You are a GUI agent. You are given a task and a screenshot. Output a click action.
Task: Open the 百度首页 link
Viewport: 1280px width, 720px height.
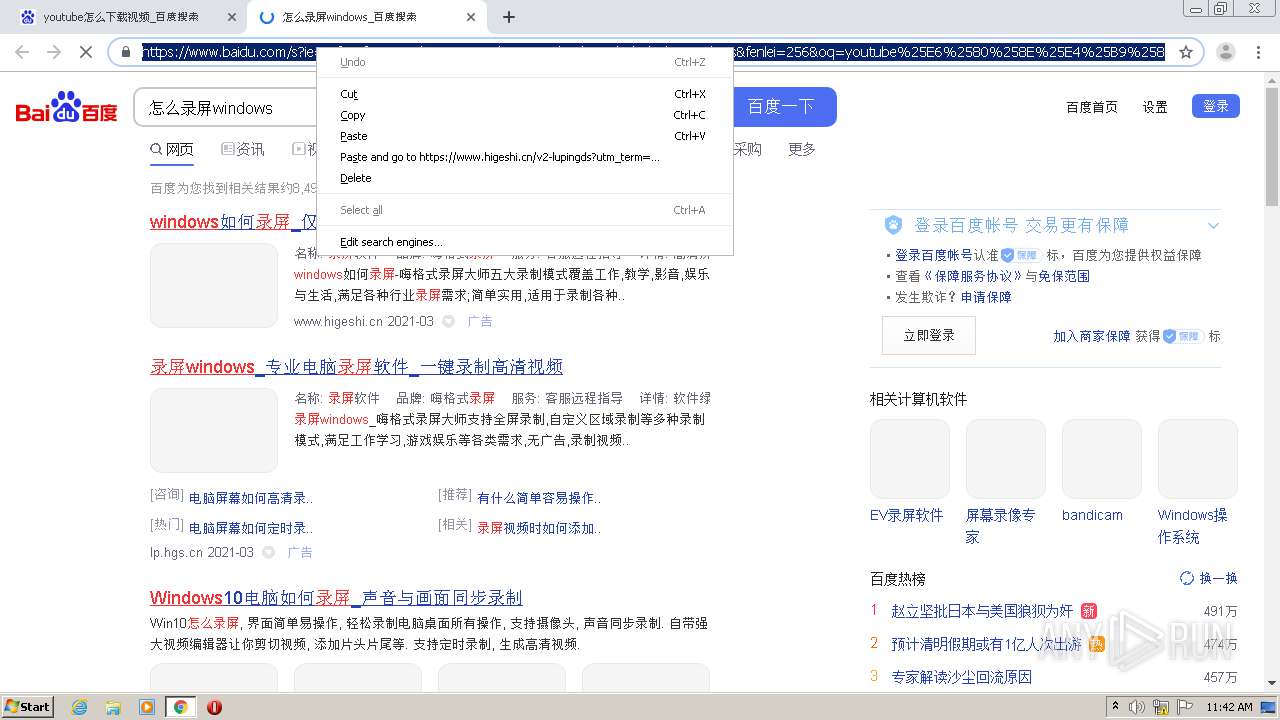[x=1092, y=107]
